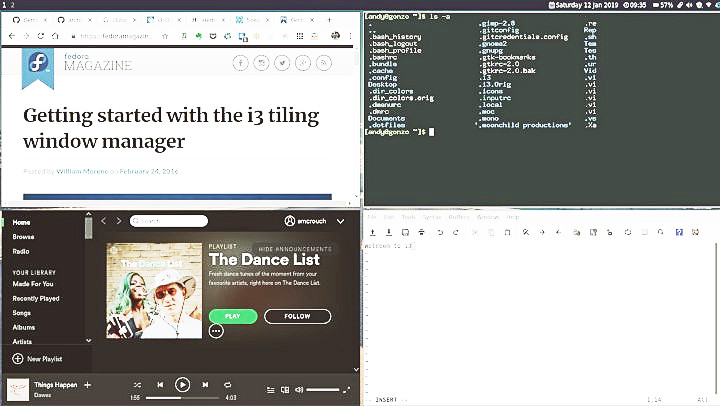
Task: Toggle shuffle in the Spotify player
Action: click(137, 384)
